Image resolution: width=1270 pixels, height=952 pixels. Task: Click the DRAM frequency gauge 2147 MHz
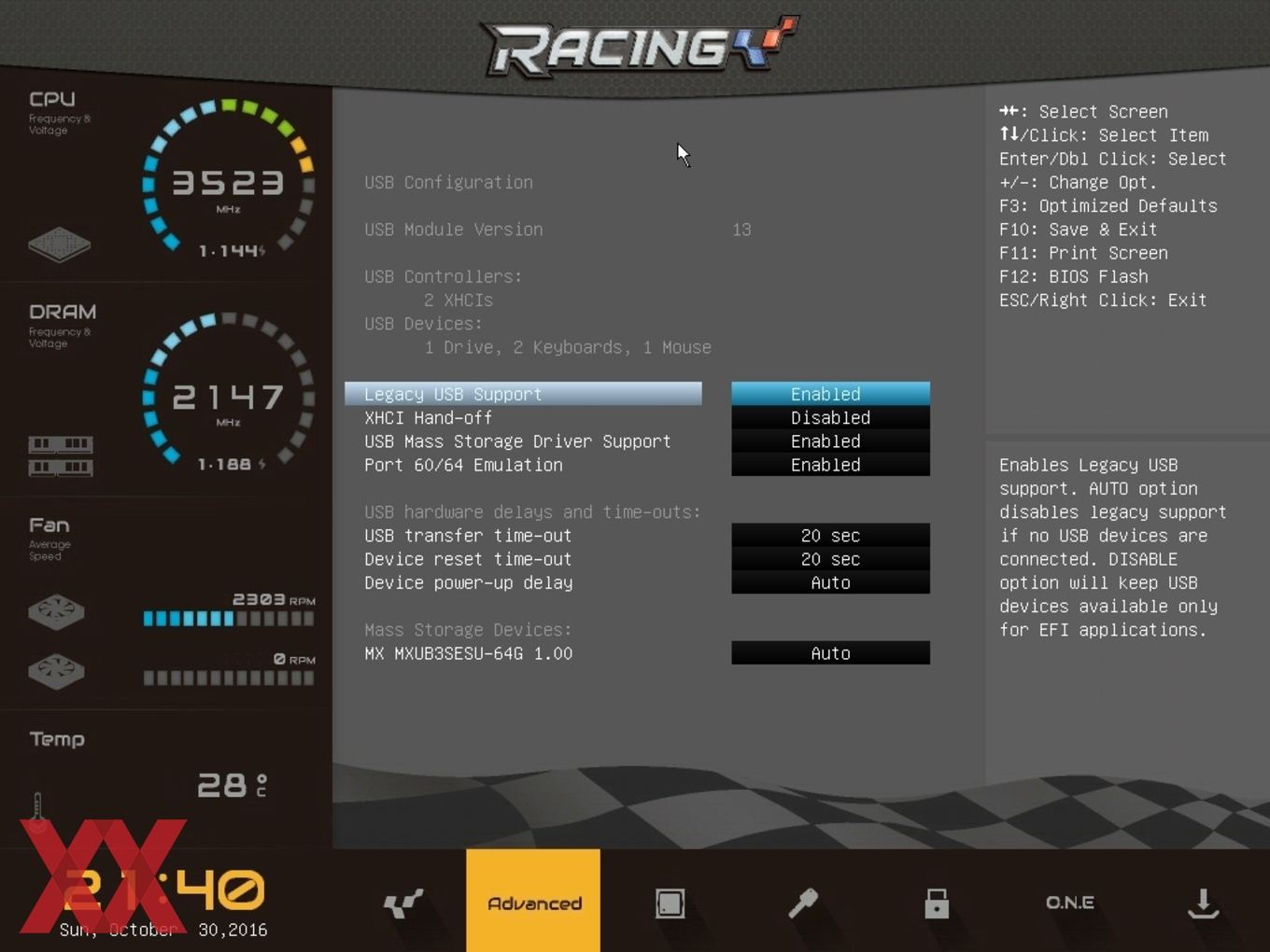228,391
